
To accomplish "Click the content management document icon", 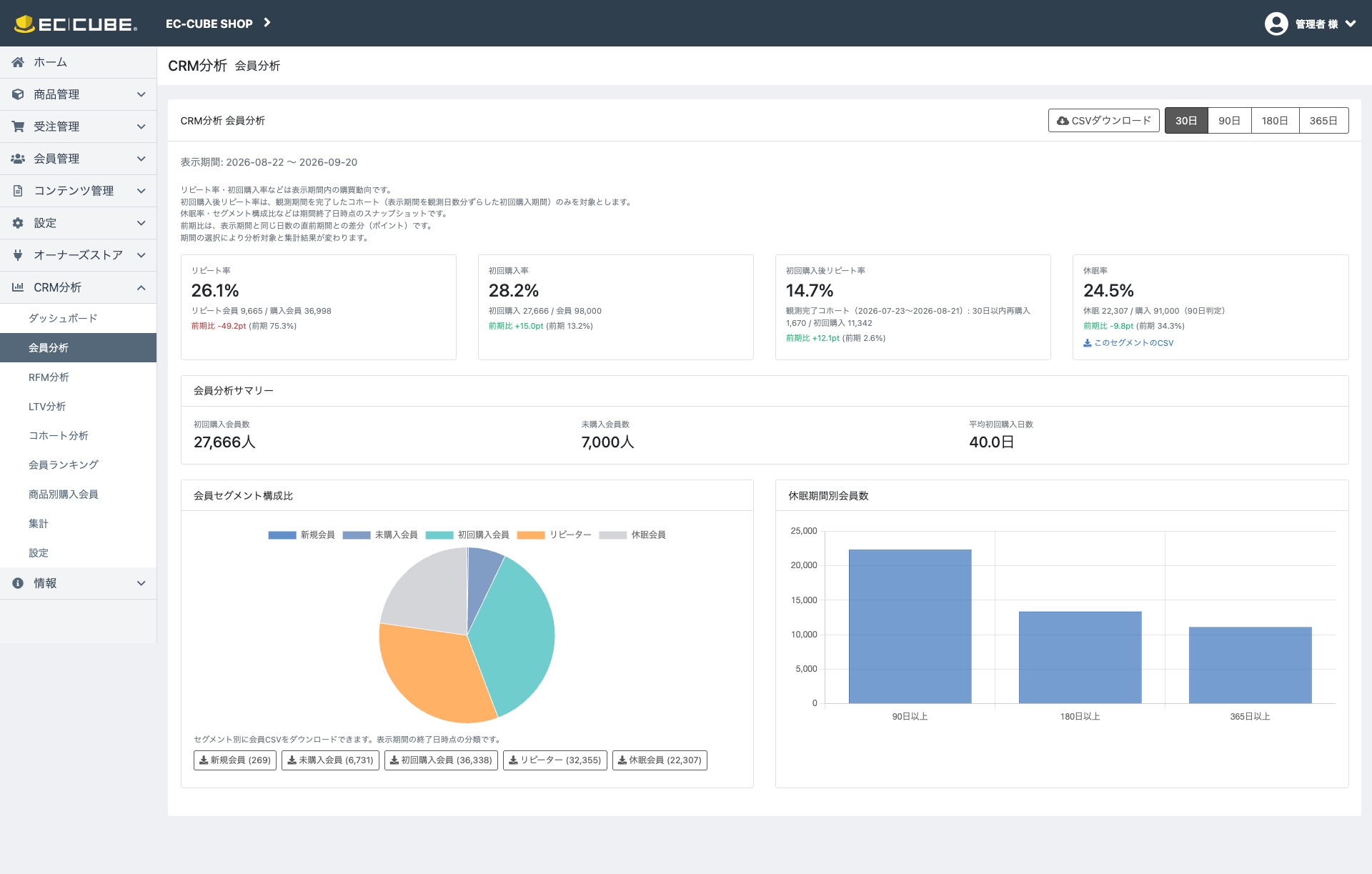I will pyautogui.click(x=18, y=191).
